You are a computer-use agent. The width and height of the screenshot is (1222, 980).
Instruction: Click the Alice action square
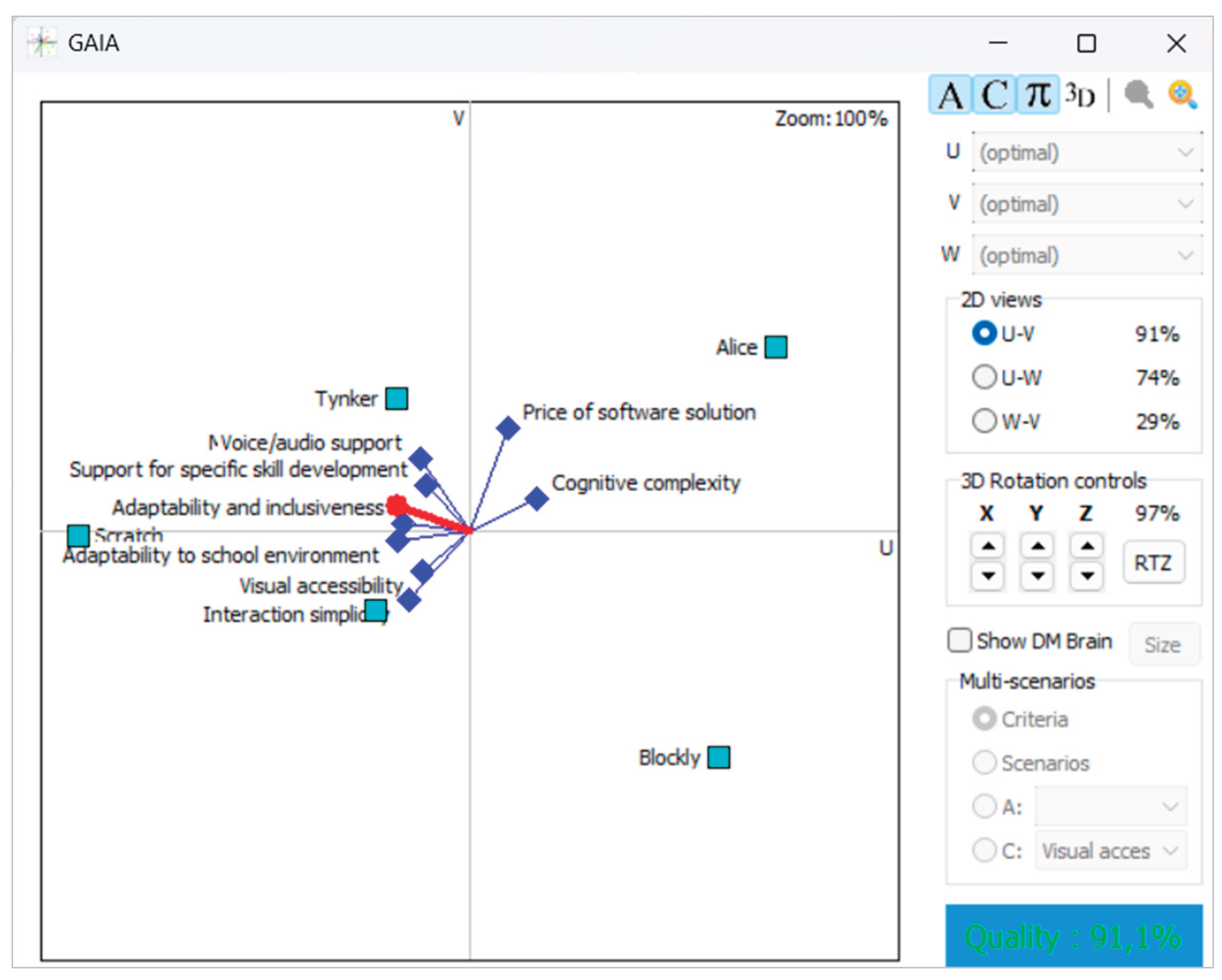776,347
